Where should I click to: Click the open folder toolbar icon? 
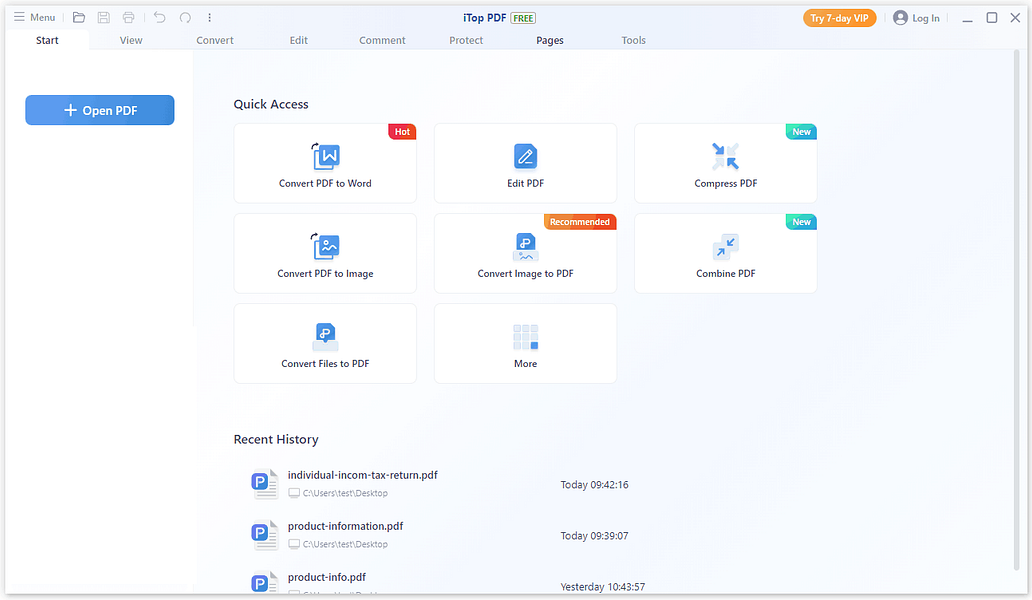[x=79, y=17]
